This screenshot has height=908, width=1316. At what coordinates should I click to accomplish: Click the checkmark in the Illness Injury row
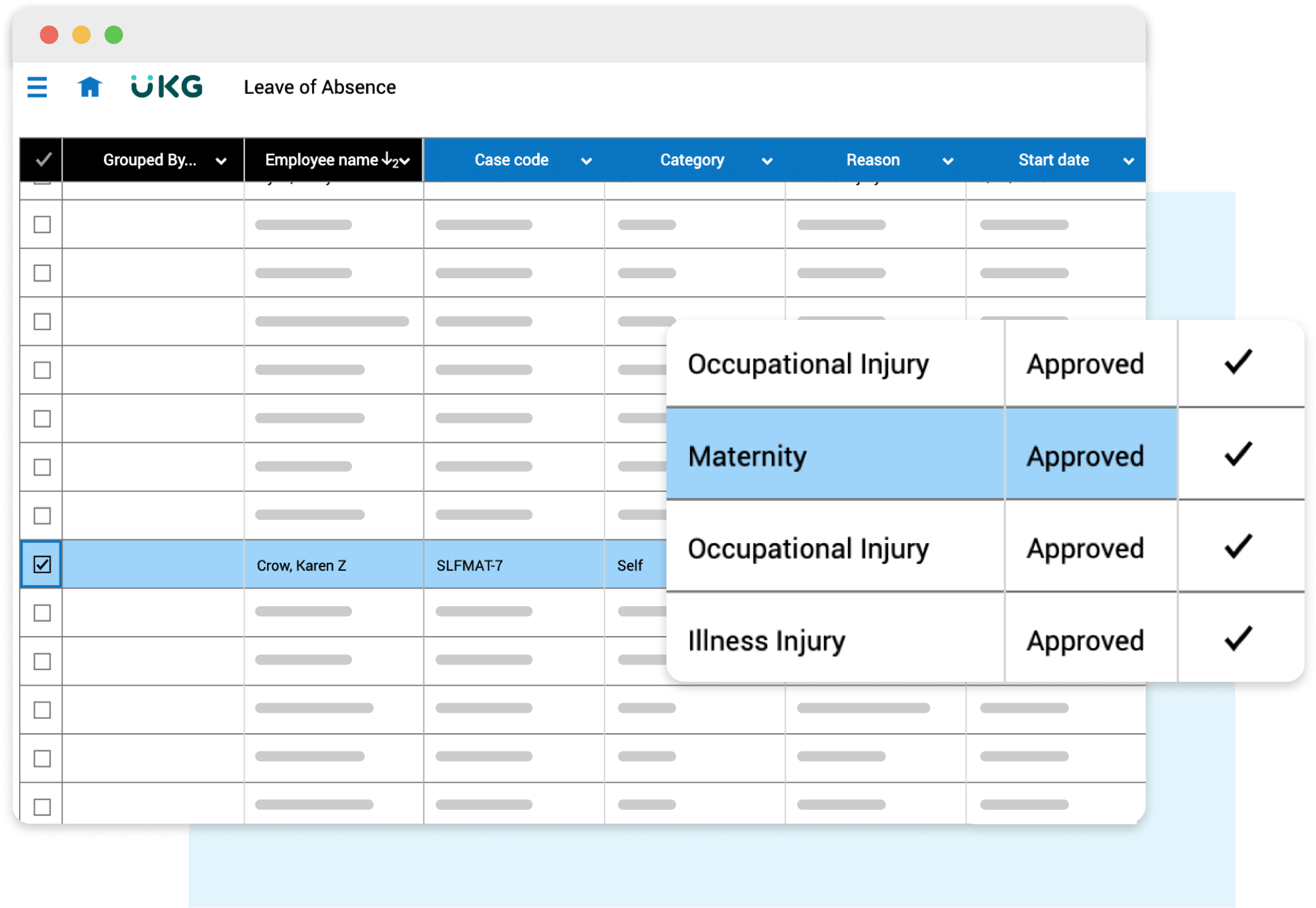tap(1238, 639)
